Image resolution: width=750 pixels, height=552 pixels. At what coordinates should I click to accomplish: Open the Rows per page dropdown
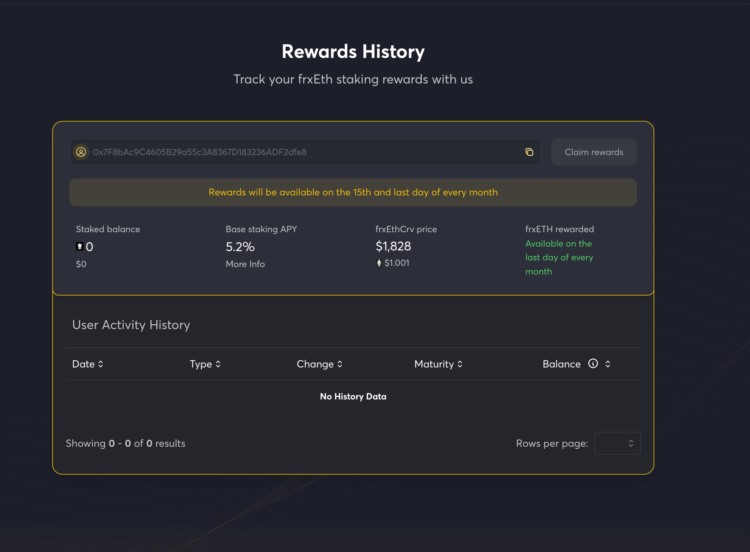(617, 443)
